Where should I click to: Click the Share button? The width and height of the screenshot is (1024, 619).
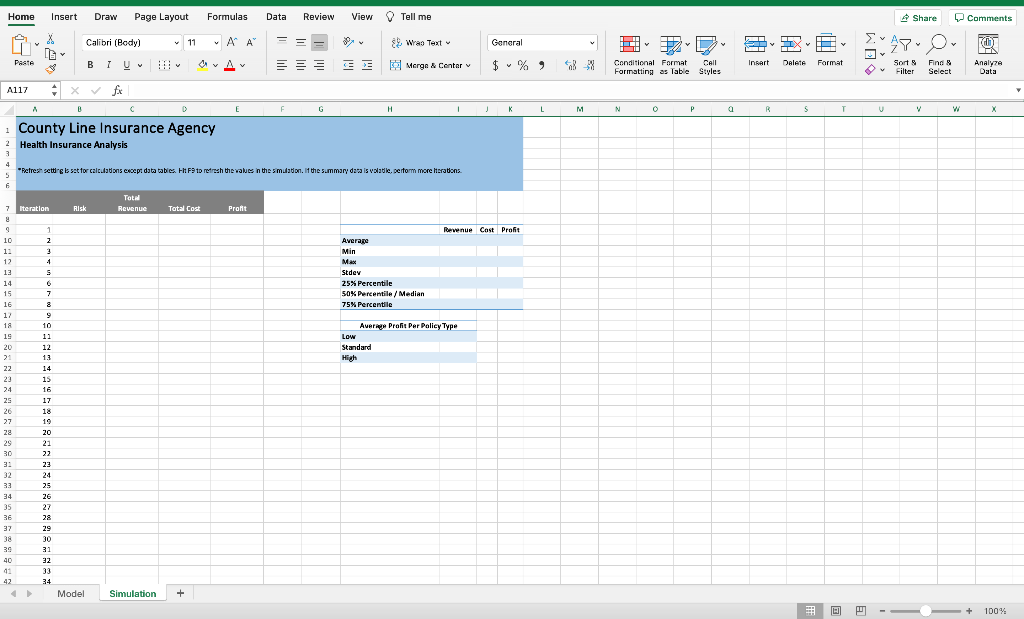pyautogui.click(x=918, y=18)
